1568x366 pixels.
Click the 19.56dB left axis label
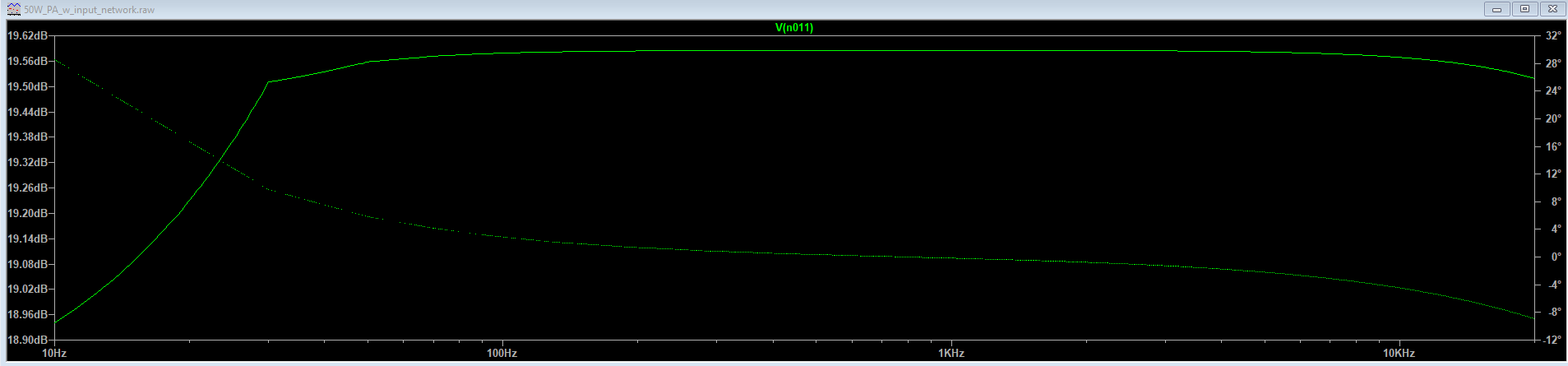tap(27, 61)
